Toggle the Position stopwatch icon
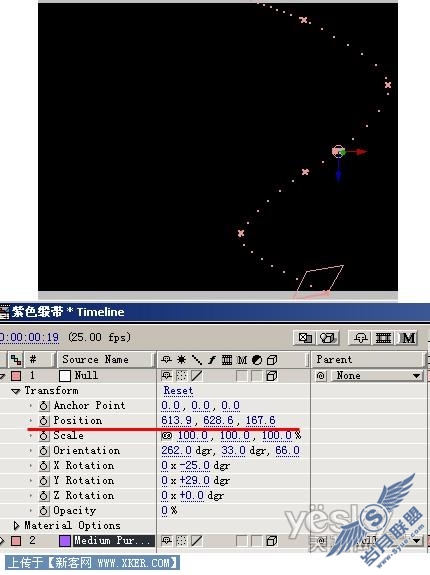430x575 pixels. tap(44, 421)
